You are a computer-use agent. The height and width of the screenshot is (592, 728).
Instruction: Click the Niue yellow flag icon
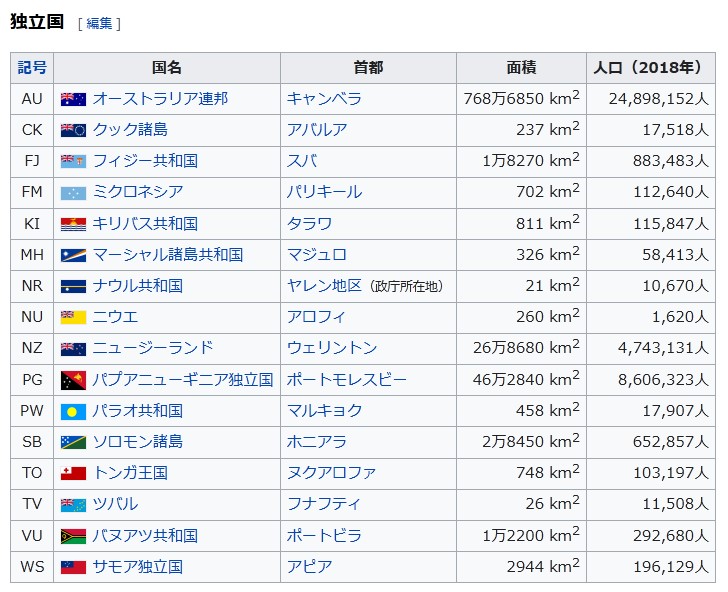coord(73,317)
